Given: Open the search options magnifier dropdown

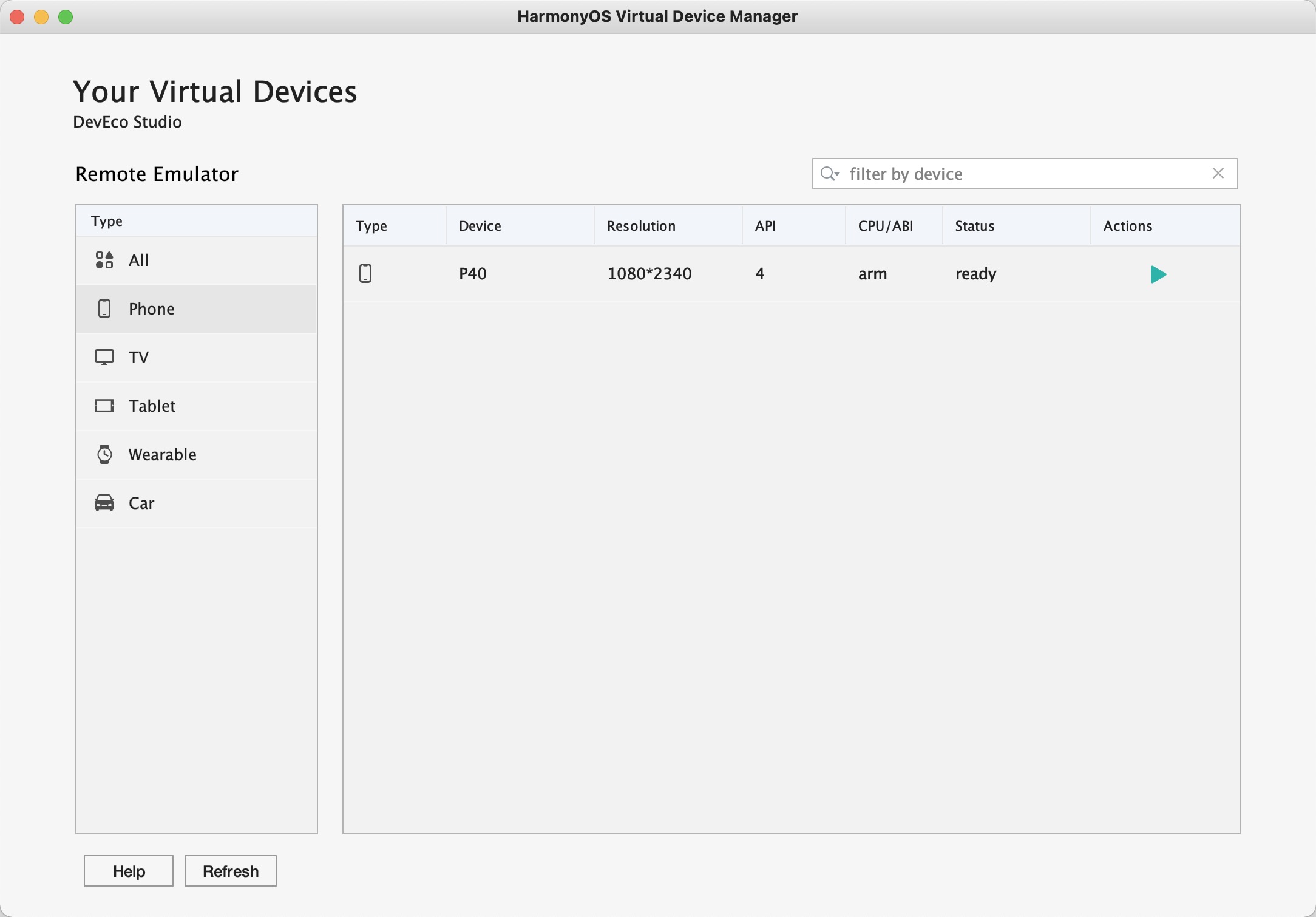Looking at the screenshot, I should (830, 174).
